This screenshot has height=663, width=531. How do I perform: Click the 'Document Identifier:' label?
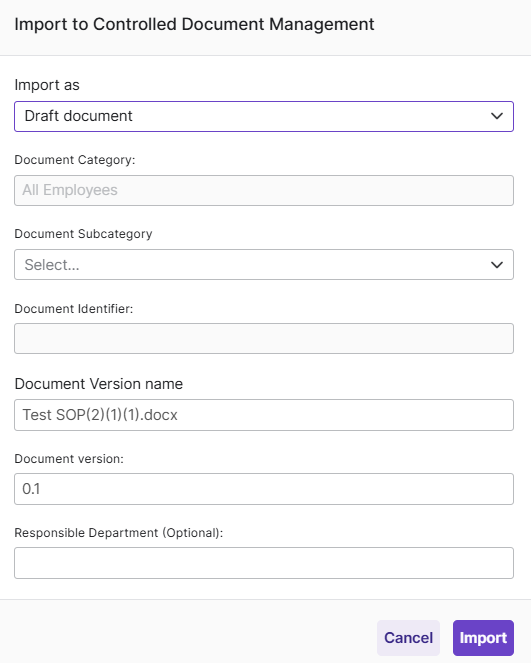tap(74, 309)
